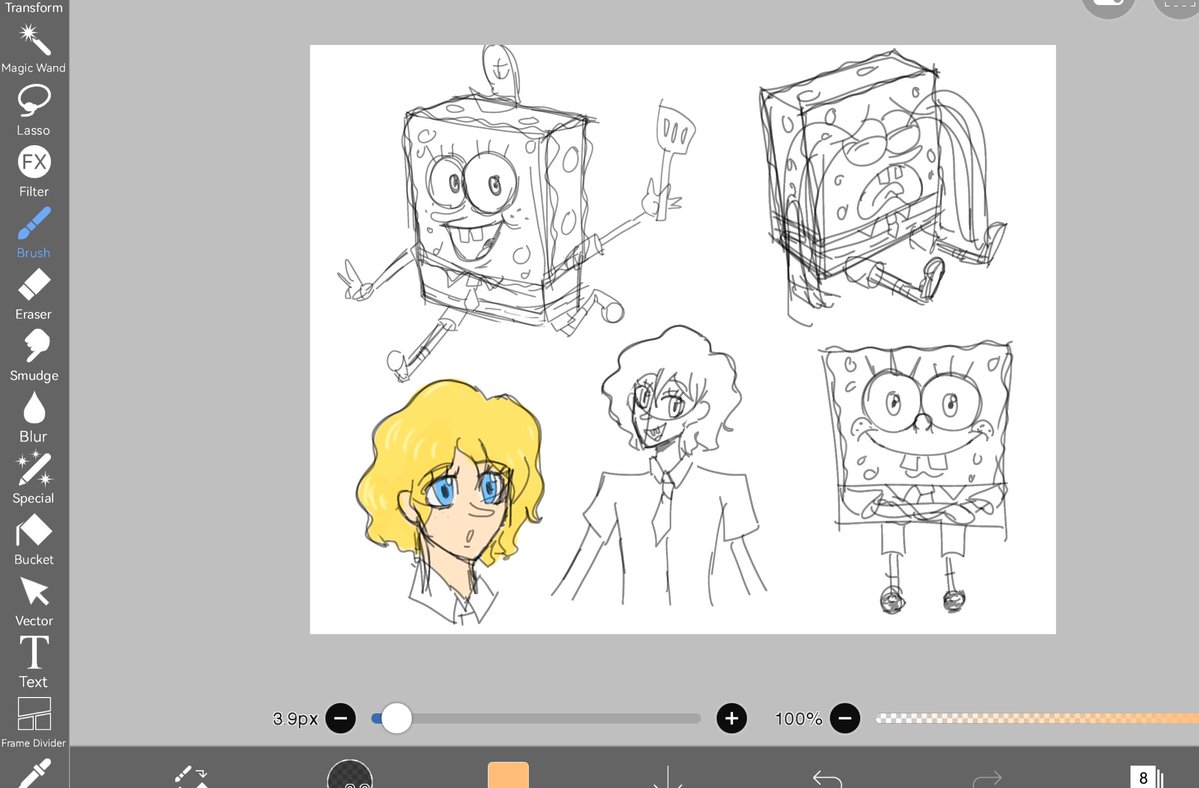Redo the last undone stroke
The width and height of the screenshot is (1199, 788).
[x=986, y=778]
